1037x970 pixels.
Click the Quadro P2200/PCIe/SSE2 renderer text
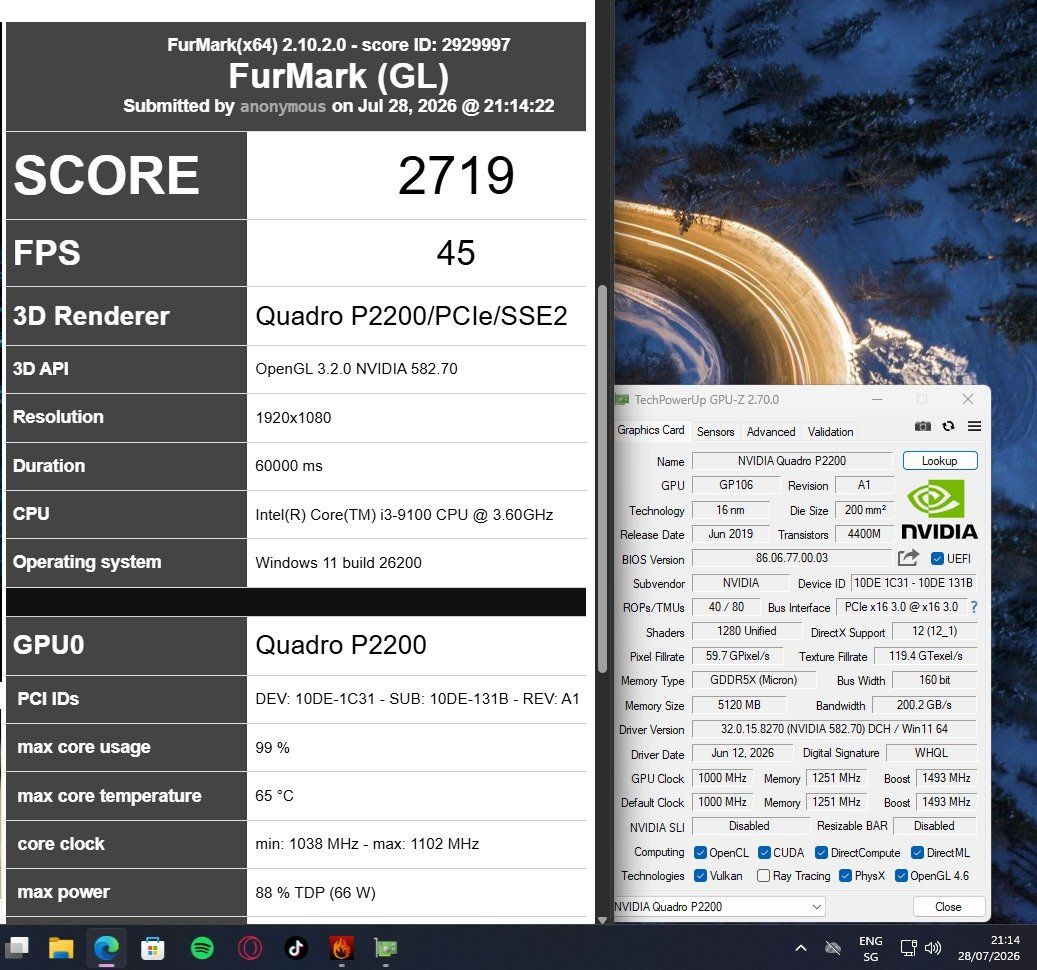411,316
